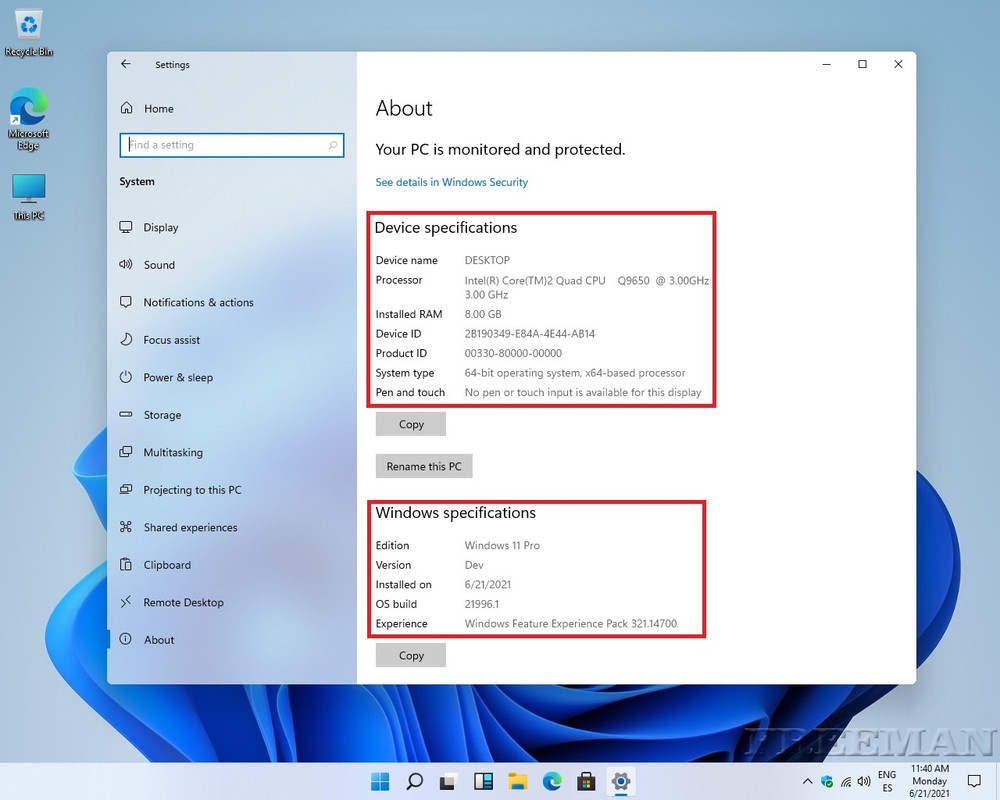This screenshot has width=1000, height=800.
Task: Focus the Find a setting search box
Action: coord(232,145)
